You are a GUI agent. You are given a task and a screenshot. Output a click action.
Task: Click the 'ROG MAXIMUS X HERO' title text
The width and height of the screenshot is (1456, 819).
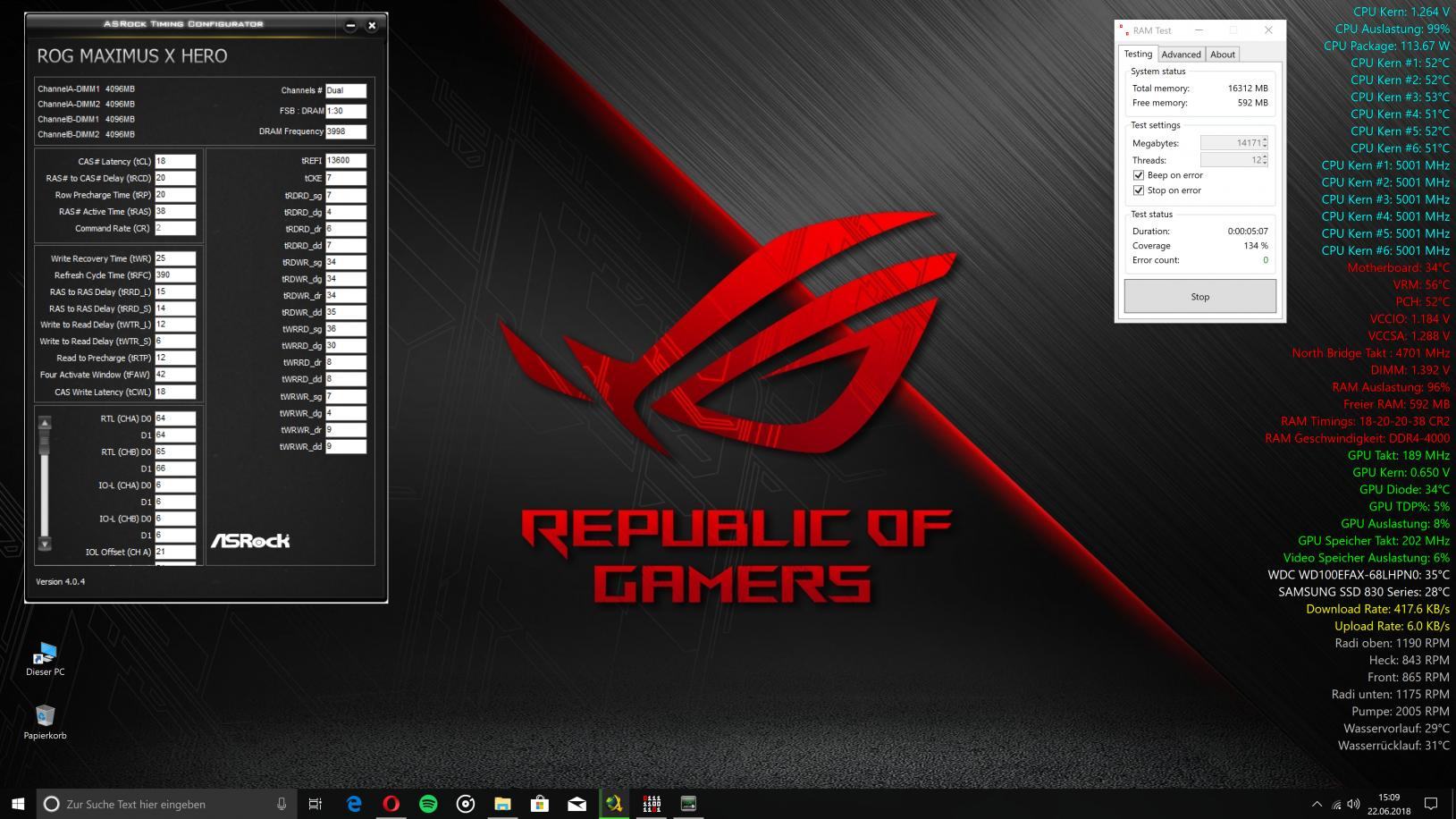[x=132, y=55]
